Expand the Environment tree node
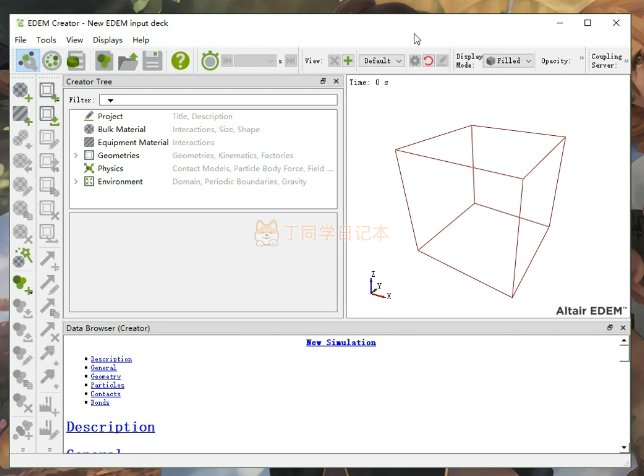 tap(76, 182)
